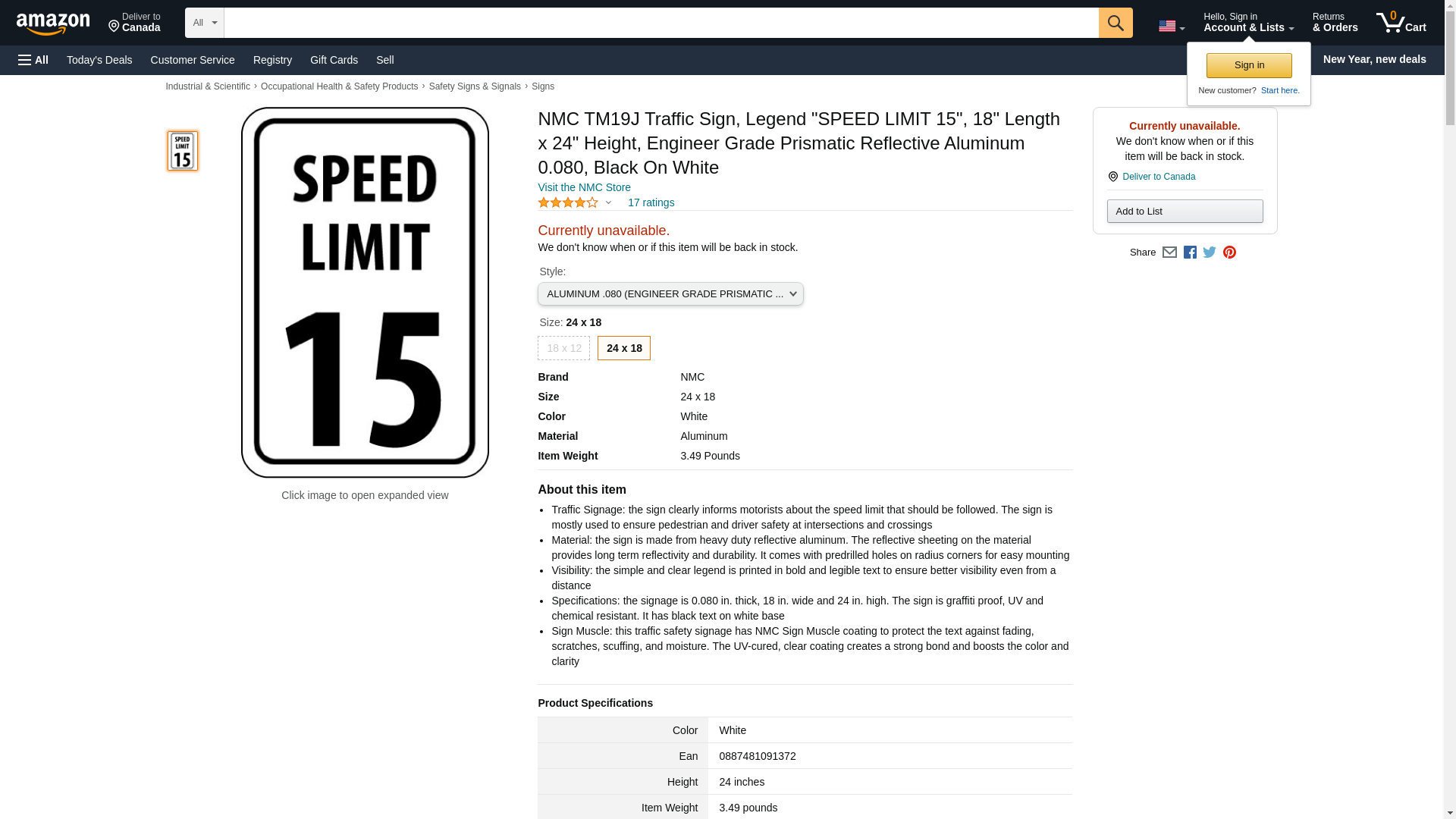Click the speed limit sign thumbnail

coord(182,151)
